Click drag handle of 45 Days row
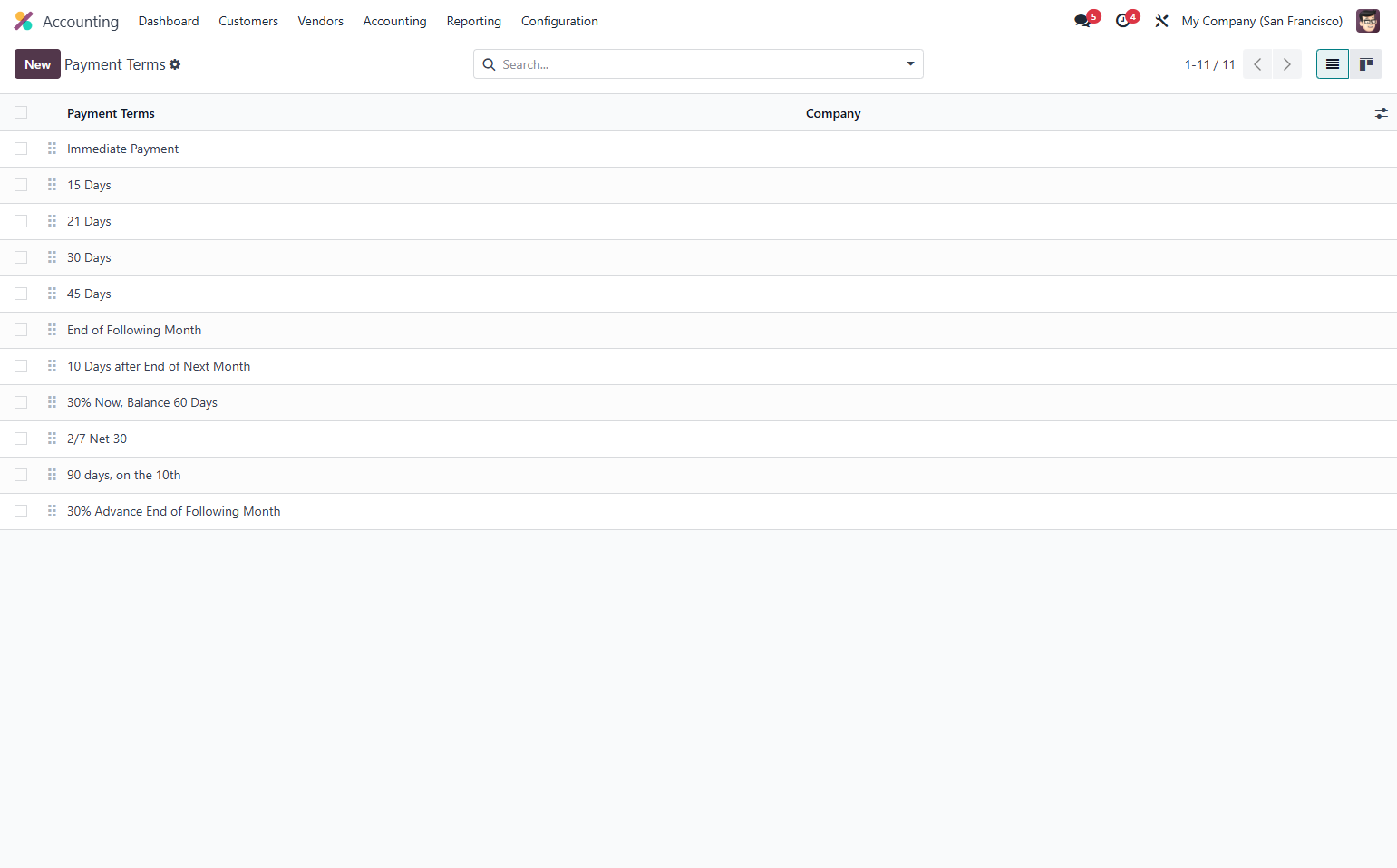The height and width of the screenshot is (868, 1397). [x=52, y=294]
